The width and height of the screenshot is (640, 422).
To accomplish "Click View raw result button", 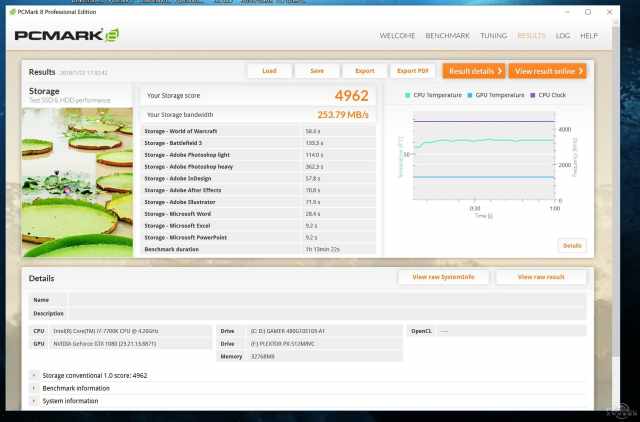I will point(541,277).
